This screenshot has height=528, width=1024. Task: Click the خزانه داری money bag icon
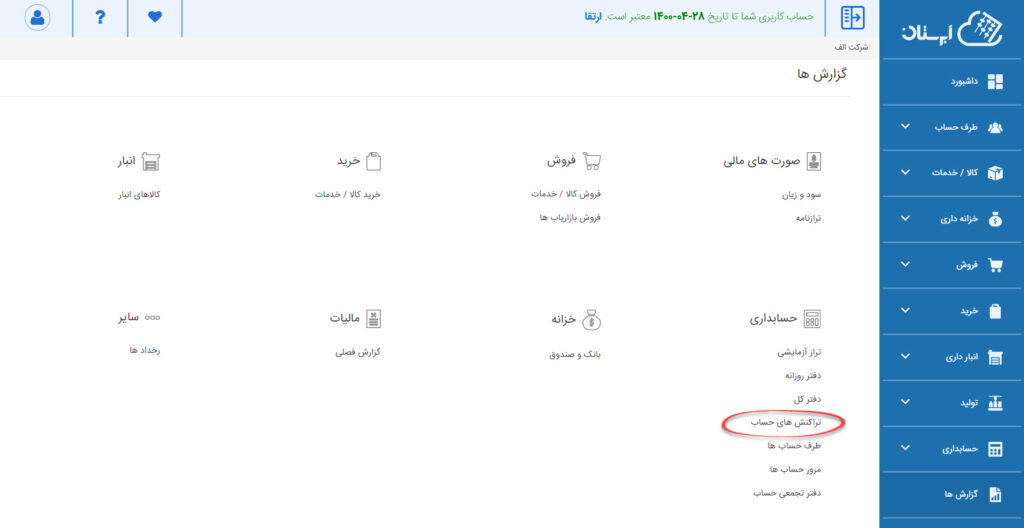pyautogui.click(x=995, y=219)
